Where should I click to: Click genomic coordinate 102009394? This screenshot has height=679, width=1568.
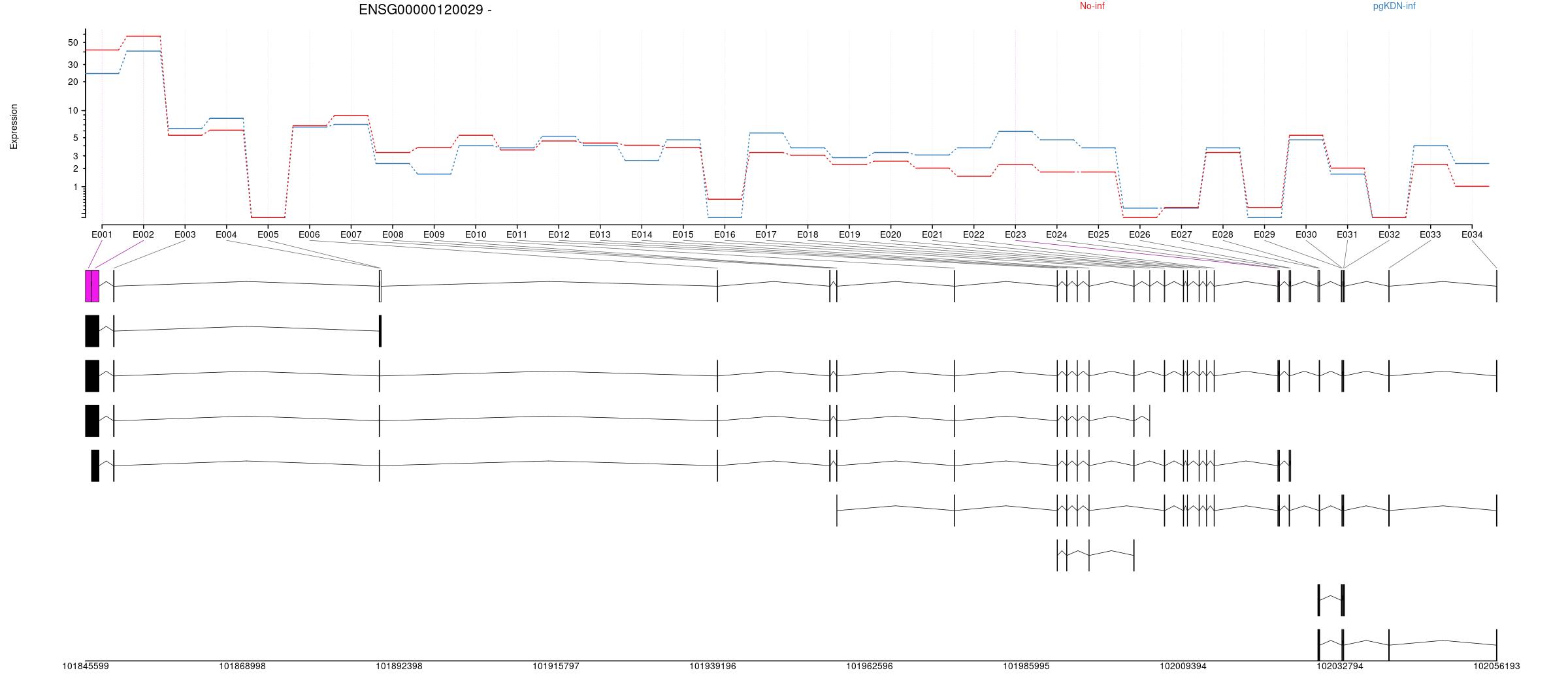(1183, 667)
